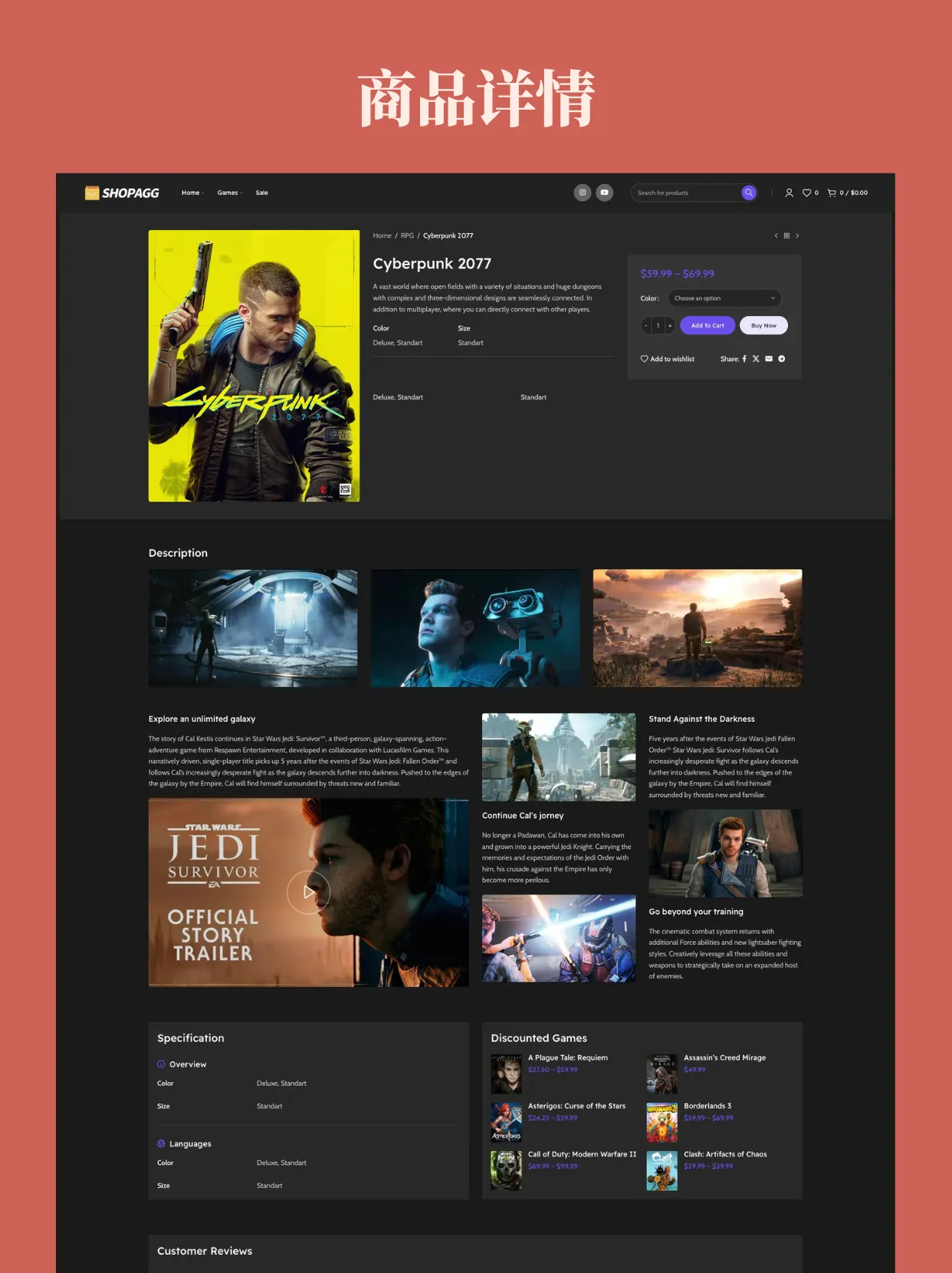Click the Clash: Artifacts of Chaos cover

tap(662, 1170)
